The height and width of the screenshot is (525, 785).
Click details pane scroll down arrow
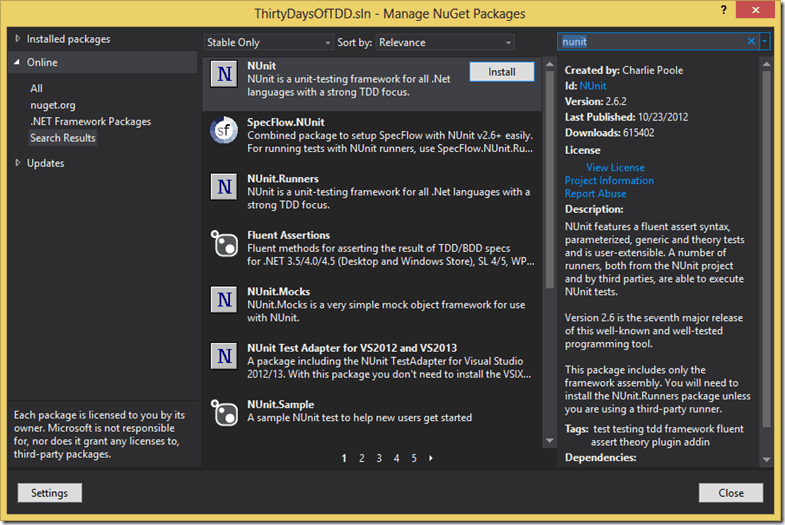click(x=766, y=459)
